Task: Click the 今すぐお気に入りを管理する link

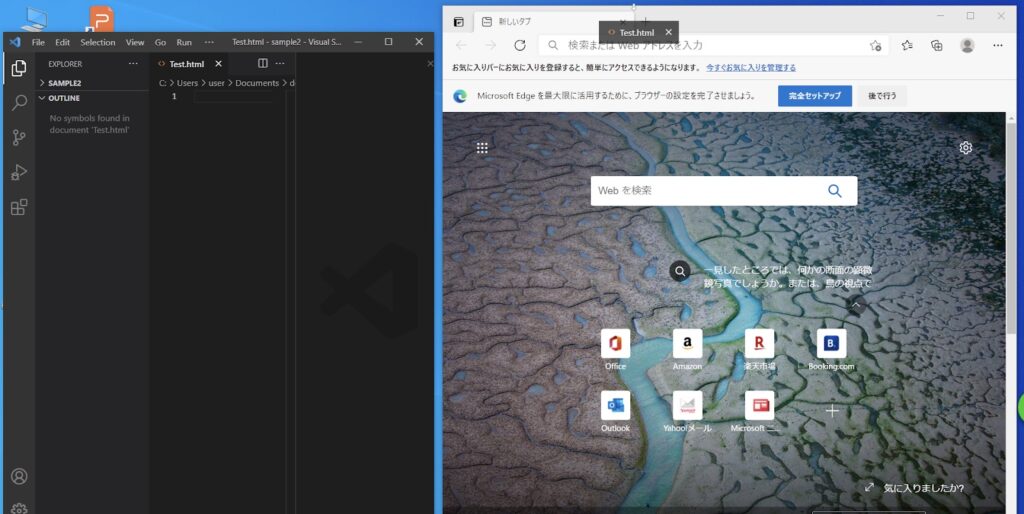Action: (751, 68)
